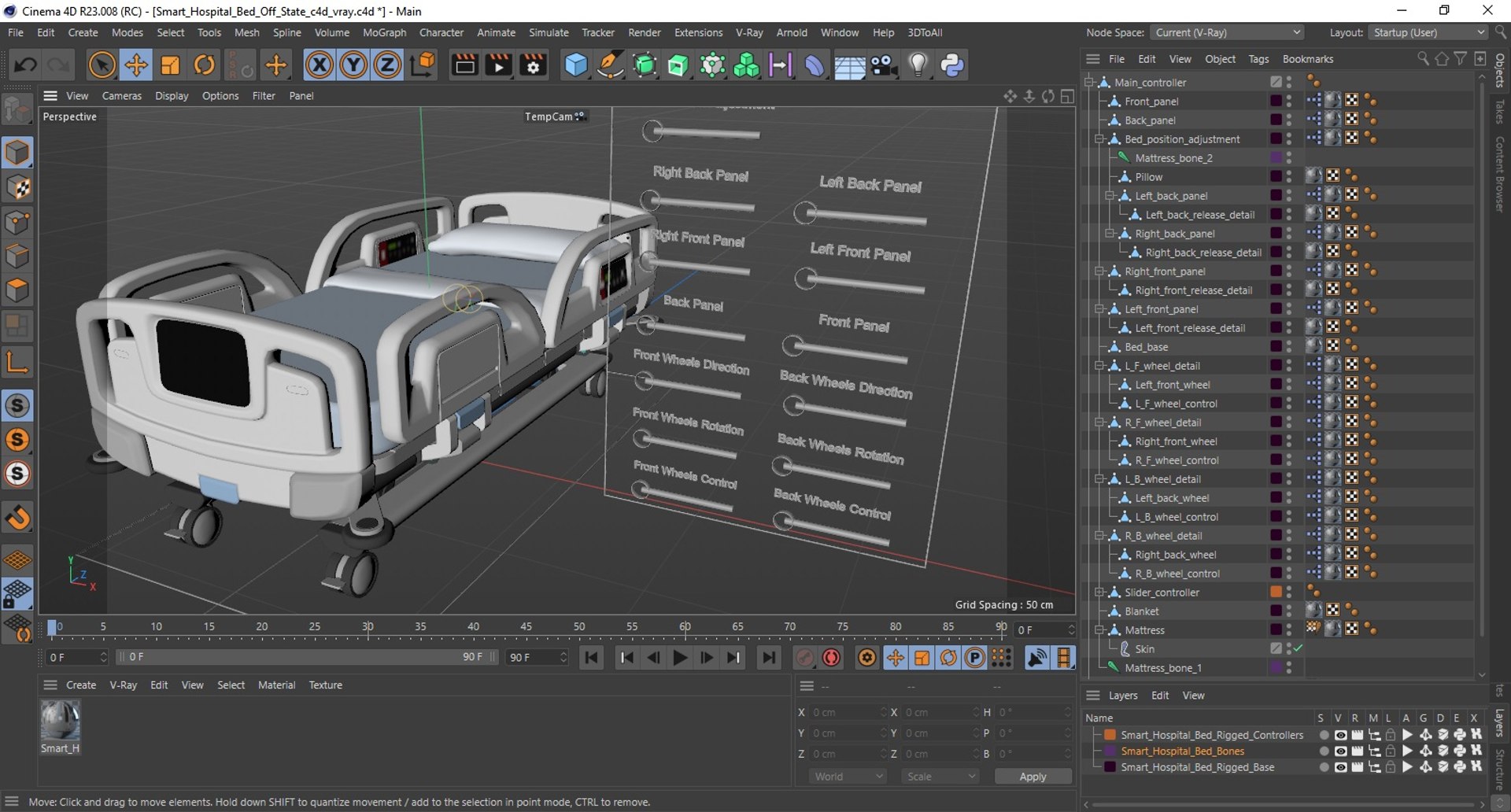Click the Coordinate System cube icon
Screen dimensions: 1511x812
pyautogui.click(x=423, y=65)
